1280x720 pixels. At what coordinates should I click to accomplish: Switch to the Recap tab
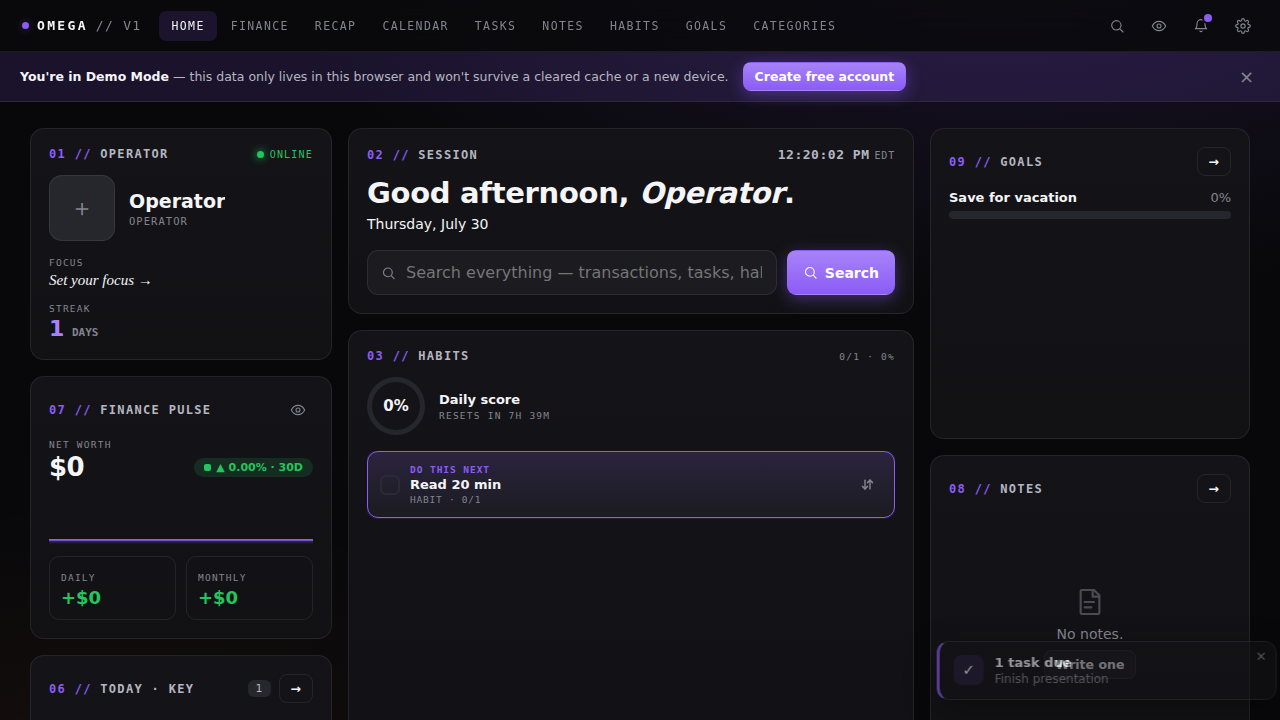coord(335,26)
